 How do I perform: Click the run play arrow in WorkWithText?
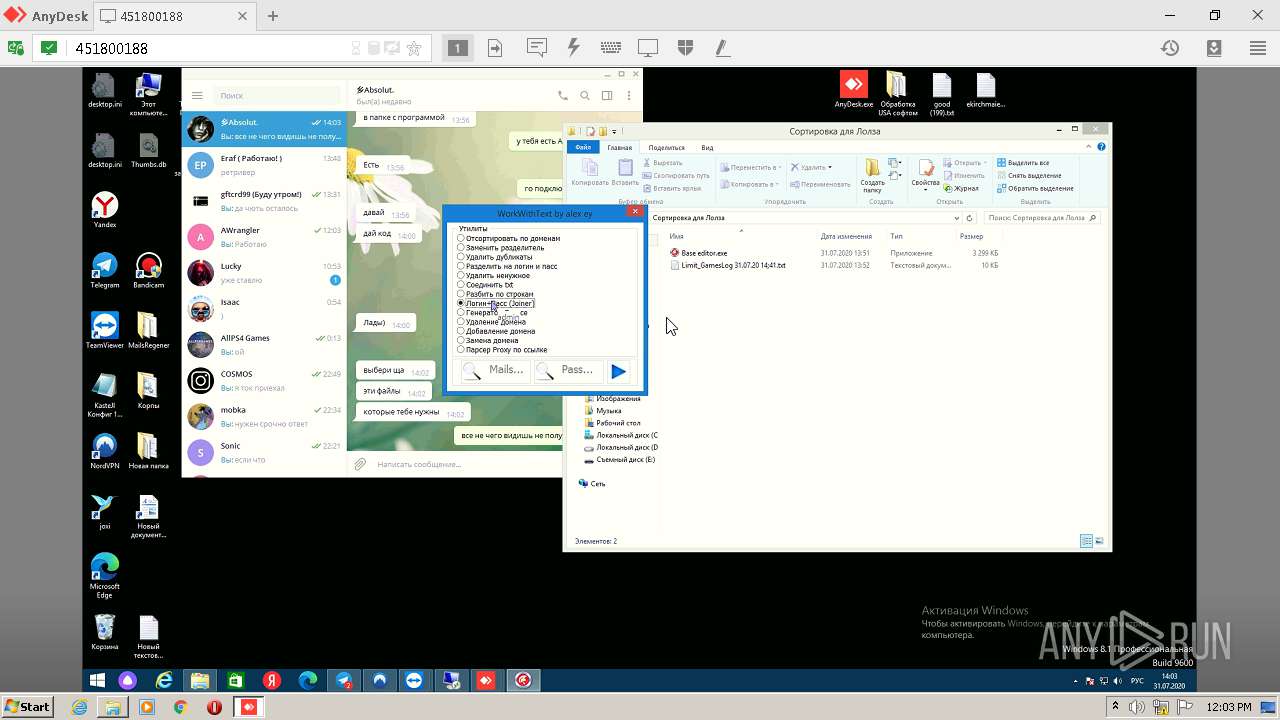click(x=619, y=371)
